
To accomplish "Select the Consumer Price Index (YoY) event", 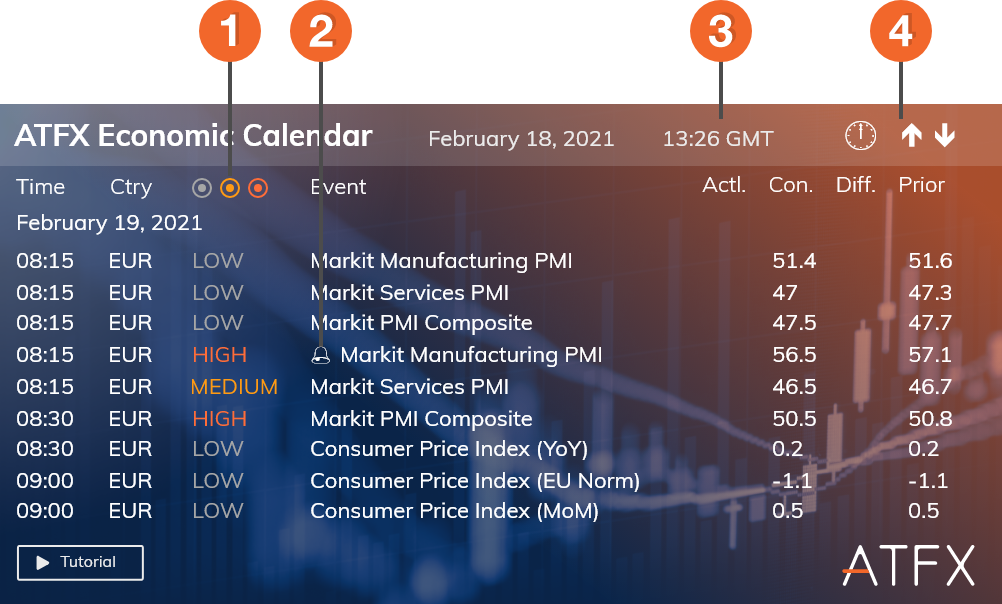I will pos(449,449).
